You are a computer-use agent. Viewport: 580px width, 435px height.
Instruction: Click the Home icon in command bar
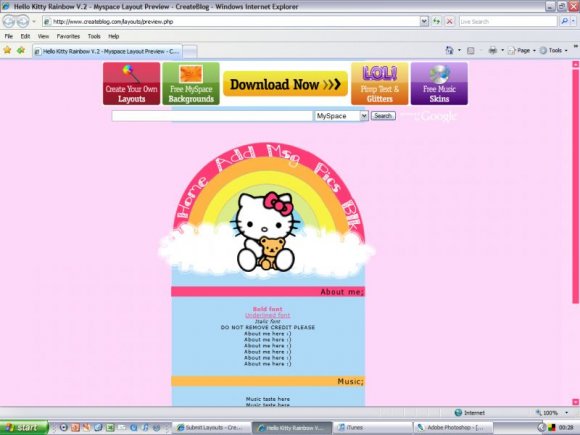pyautogui.click(x=449, y=50)
